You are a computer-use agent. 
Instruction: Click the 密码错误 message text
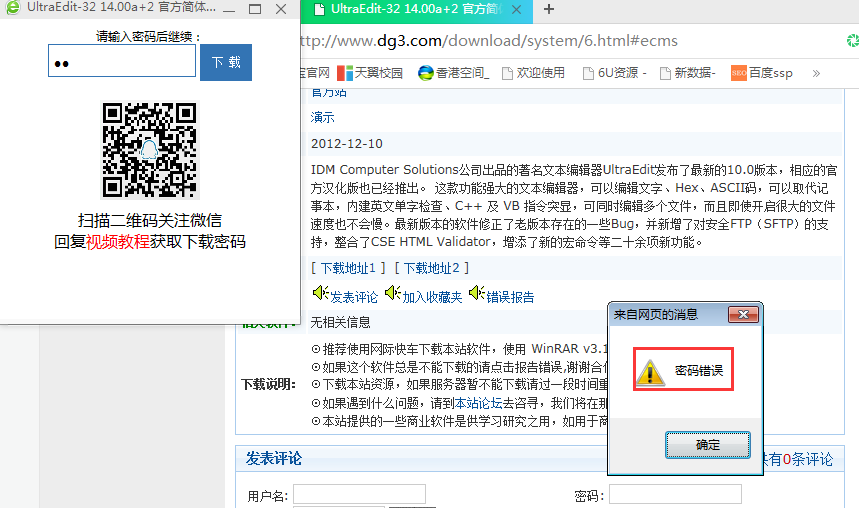pyautogui.click(x=699, y=370)
